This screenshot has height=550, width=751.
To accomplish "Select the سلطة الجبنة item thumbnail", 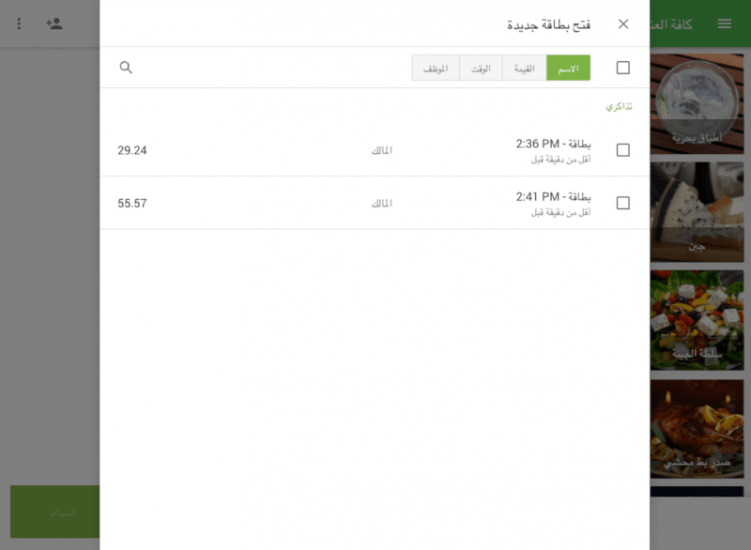I will click(697, 320).
